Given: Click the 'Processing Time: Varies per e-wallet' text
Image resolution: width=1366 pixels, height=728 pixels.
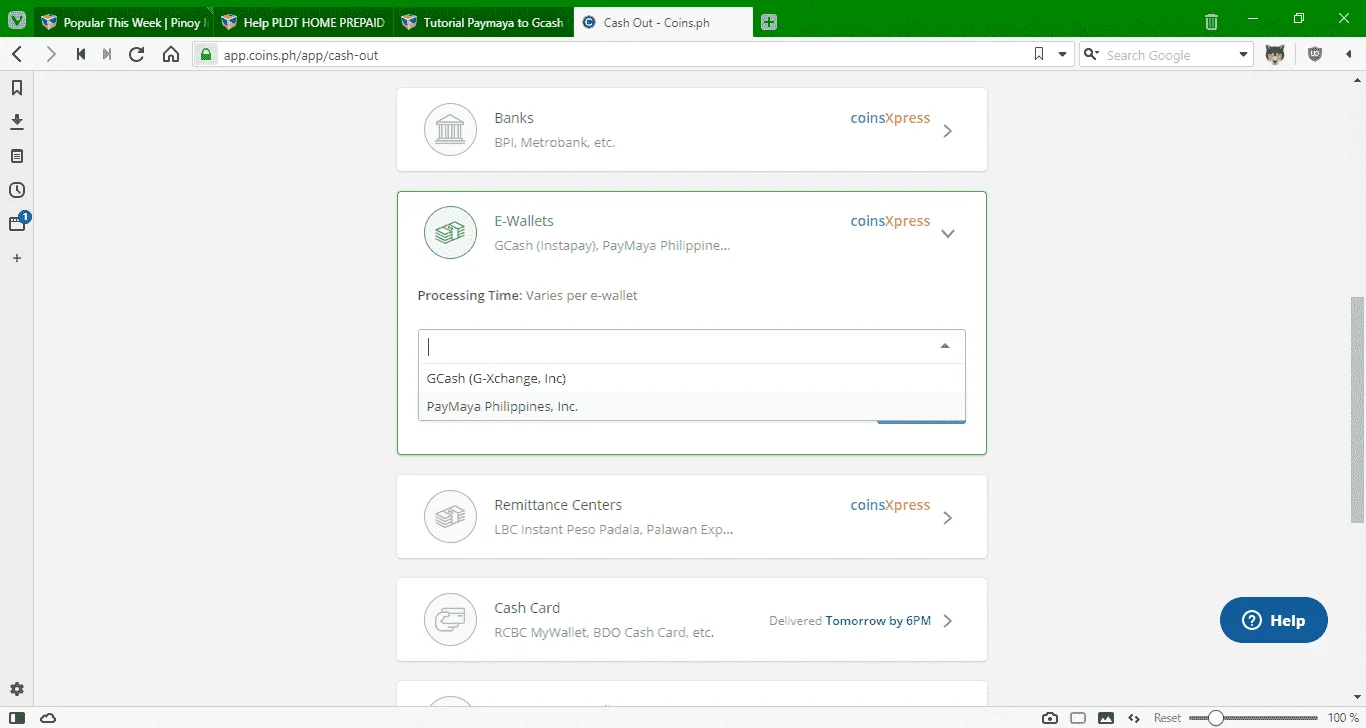Looking at the screenshot, I should pyautogui.click(x=527, y=295).
